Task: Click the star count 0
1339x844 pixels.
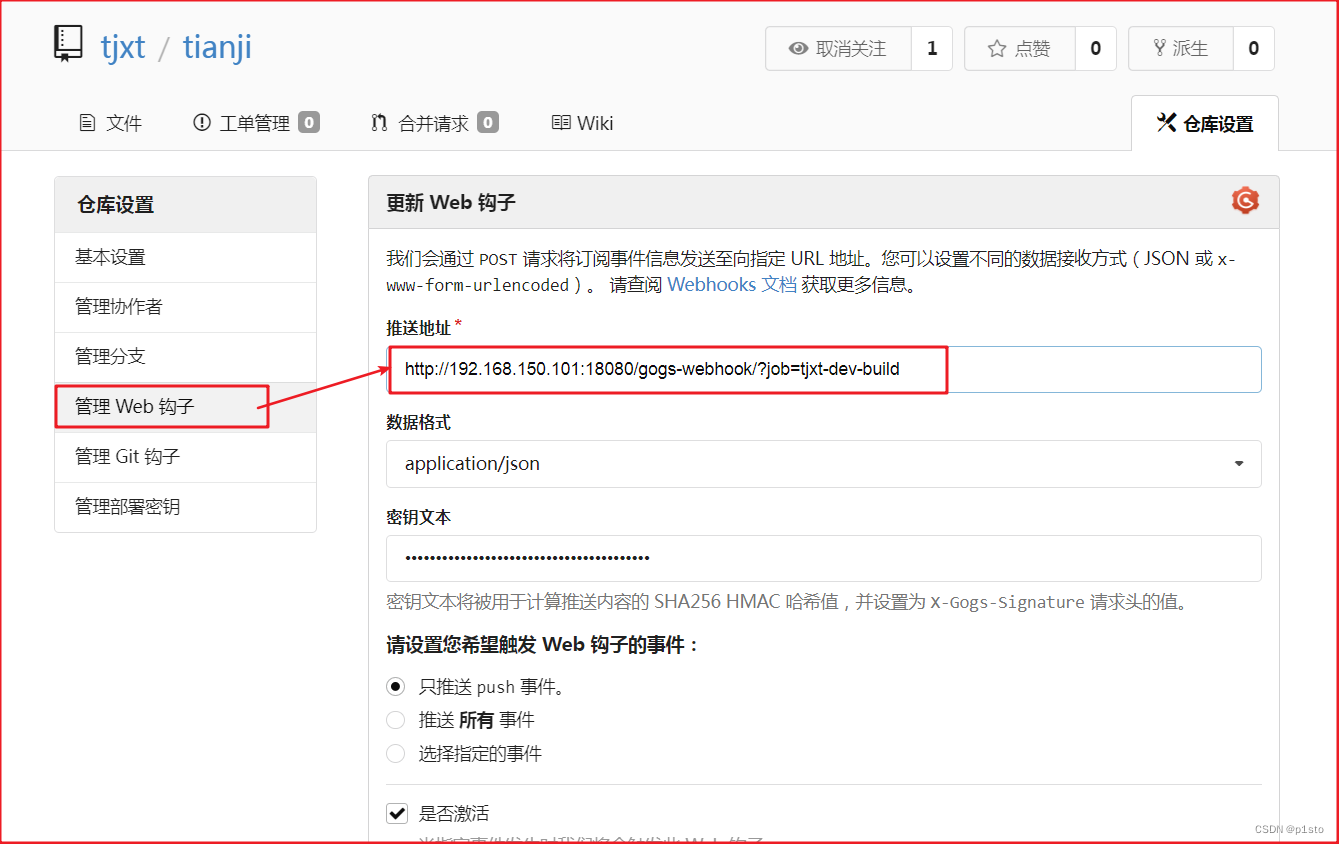Action: pyautogui.click(x=1095, y=48)
